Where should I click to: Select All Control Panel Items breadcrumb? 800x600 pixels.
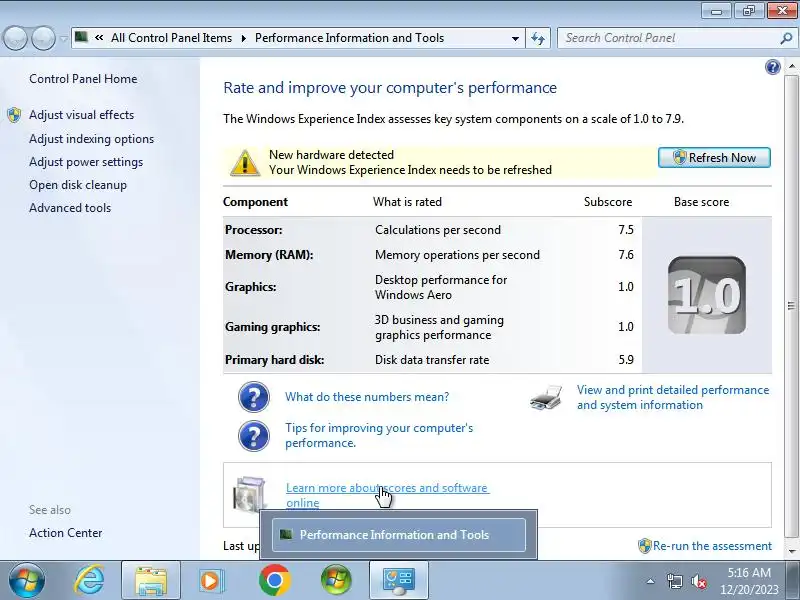171,38
